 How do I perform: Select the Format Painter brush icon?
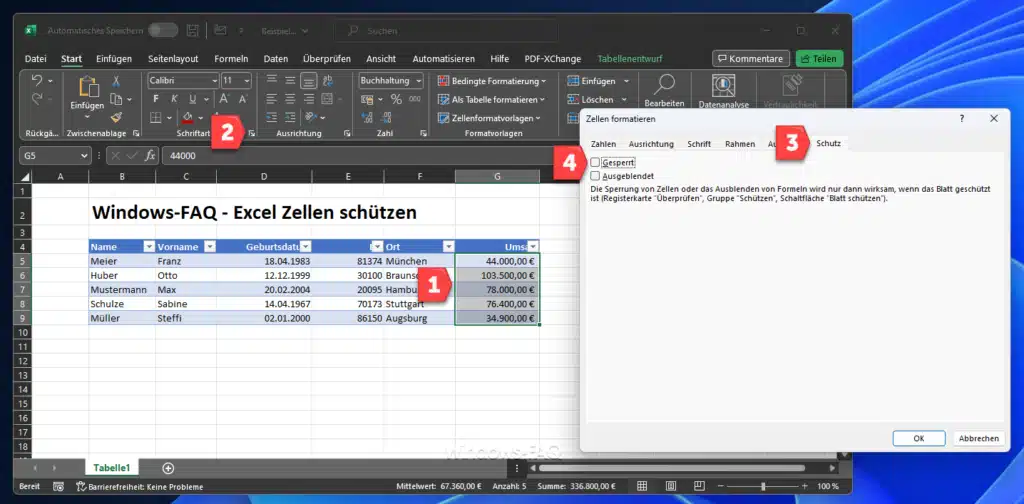[x=116, y=118]
